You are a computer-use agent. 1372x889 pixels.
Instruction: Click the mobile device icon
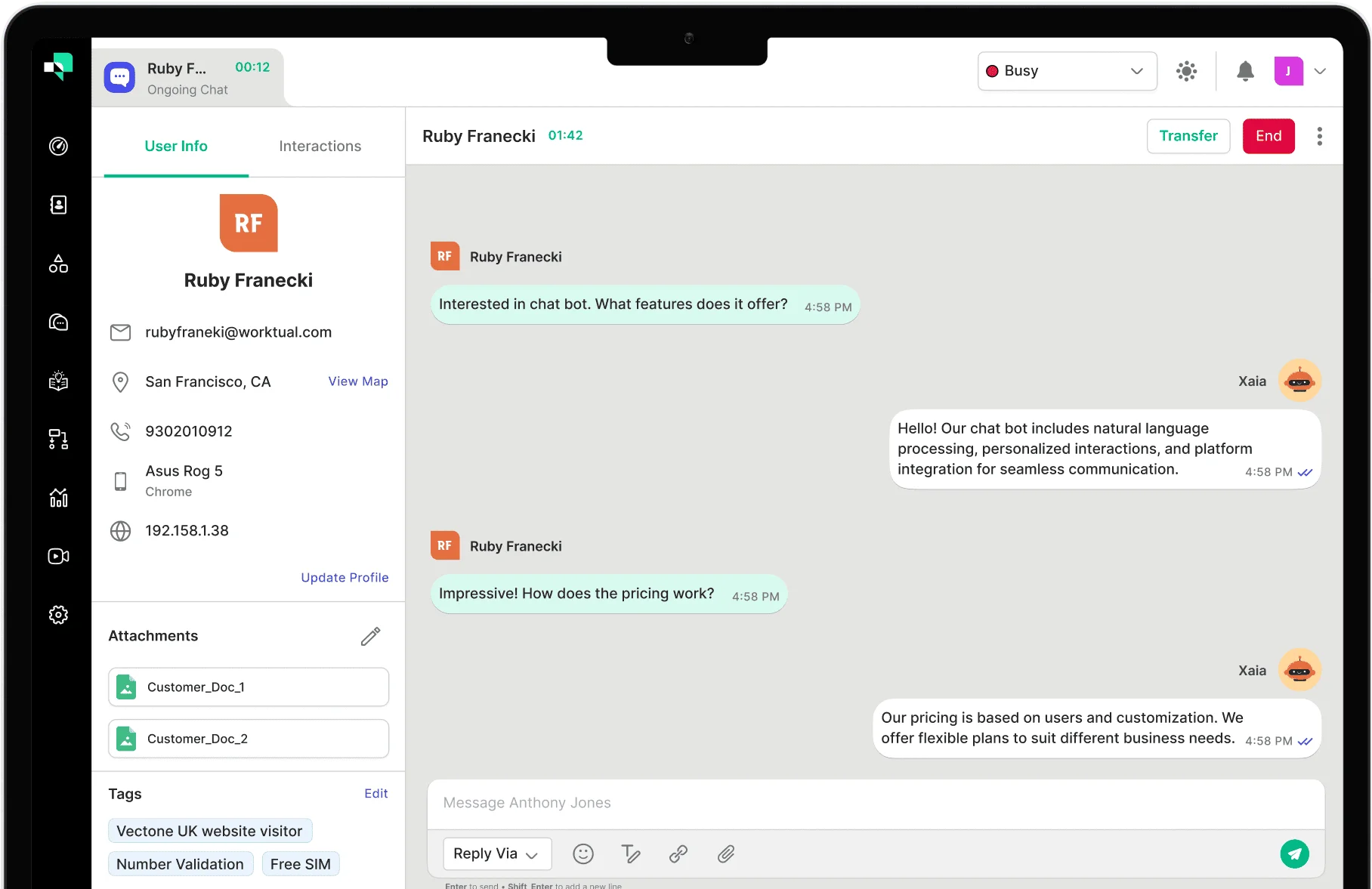[120, 481]
